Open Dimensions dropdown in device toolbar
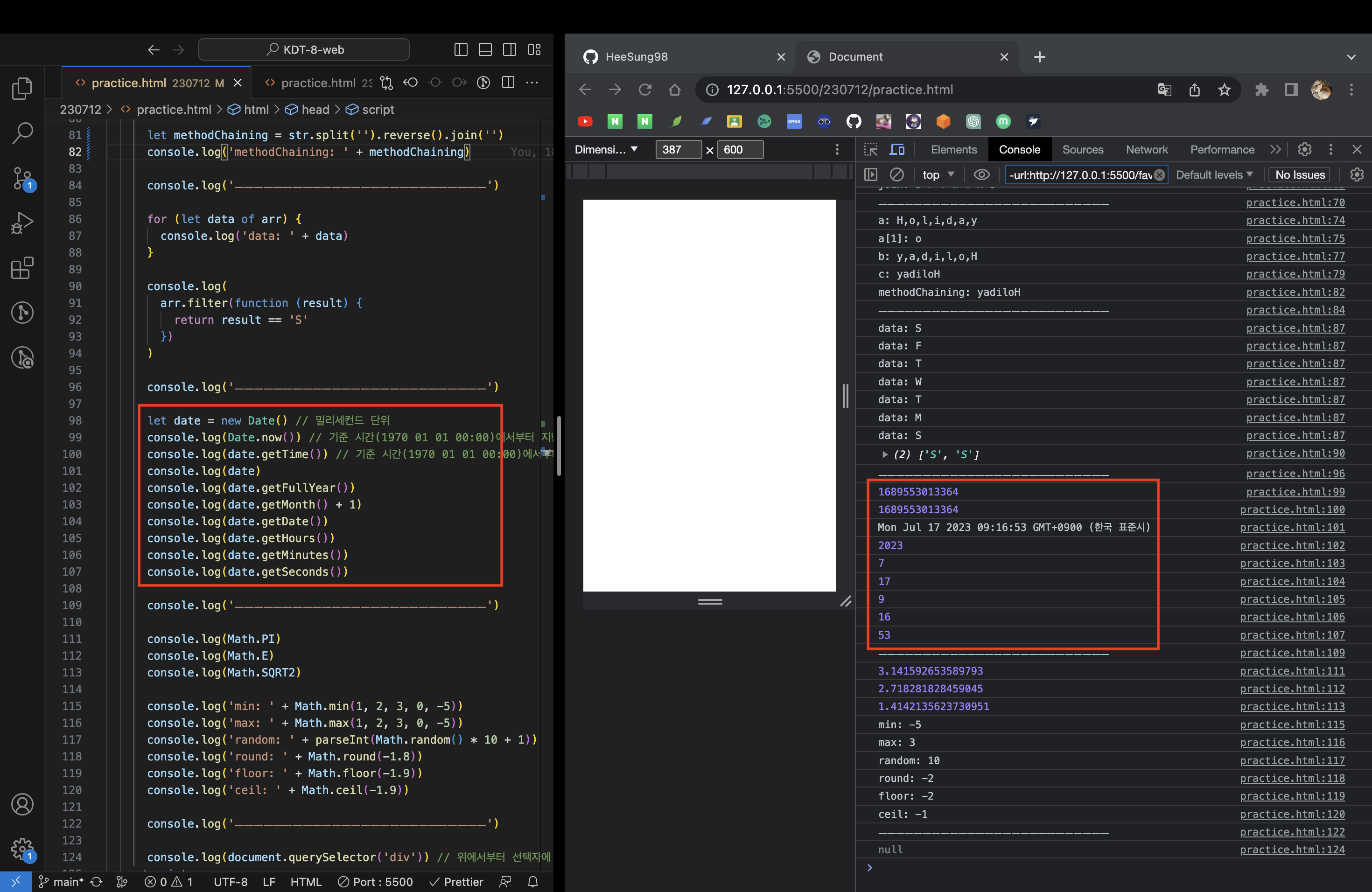Screen dimensions: 1372x892 point(606,149)
